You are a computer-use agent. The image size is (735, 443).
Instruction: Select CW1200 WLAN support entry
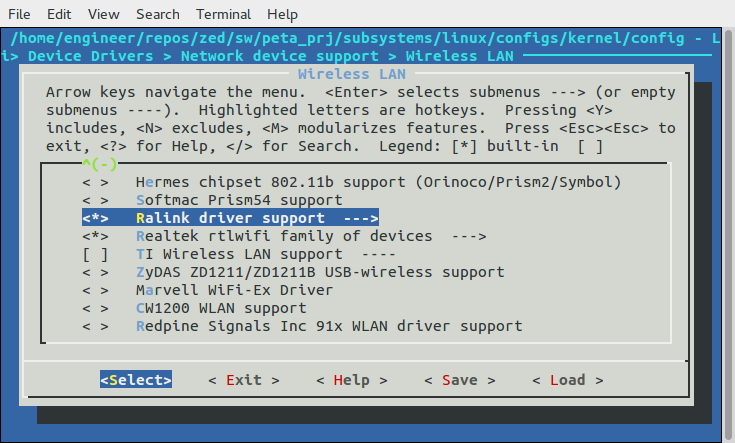221,308
